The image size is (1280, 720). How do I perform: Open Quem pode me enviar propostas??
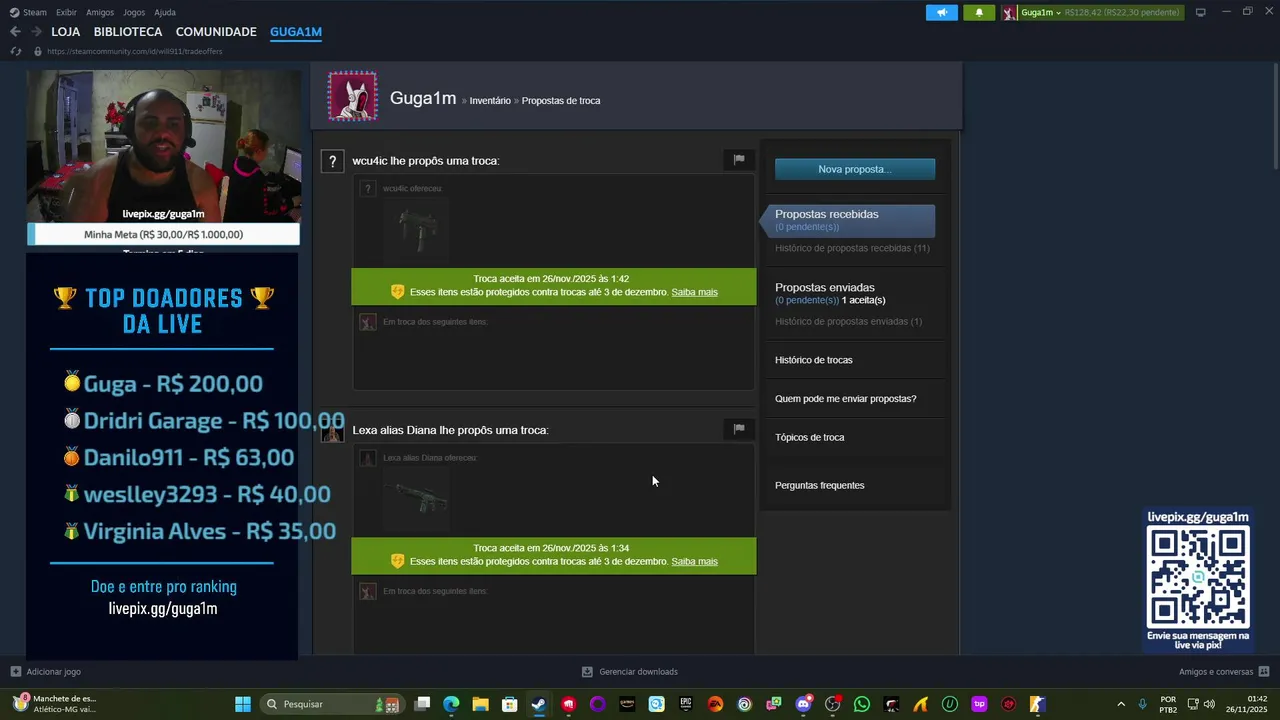coord(845,399)
